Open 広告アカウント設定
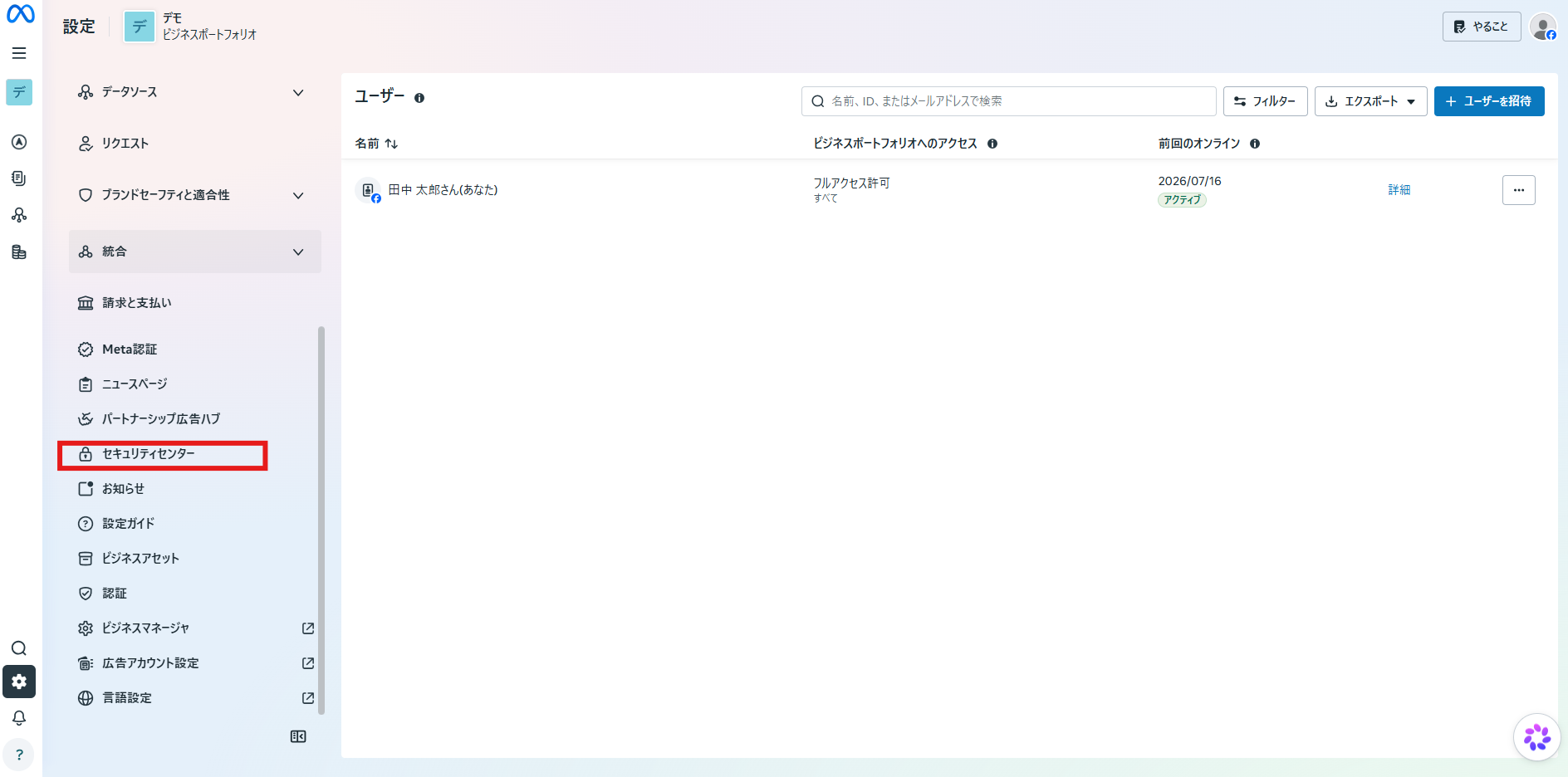Screen dimensions: 1568x777 coord(195,663)
